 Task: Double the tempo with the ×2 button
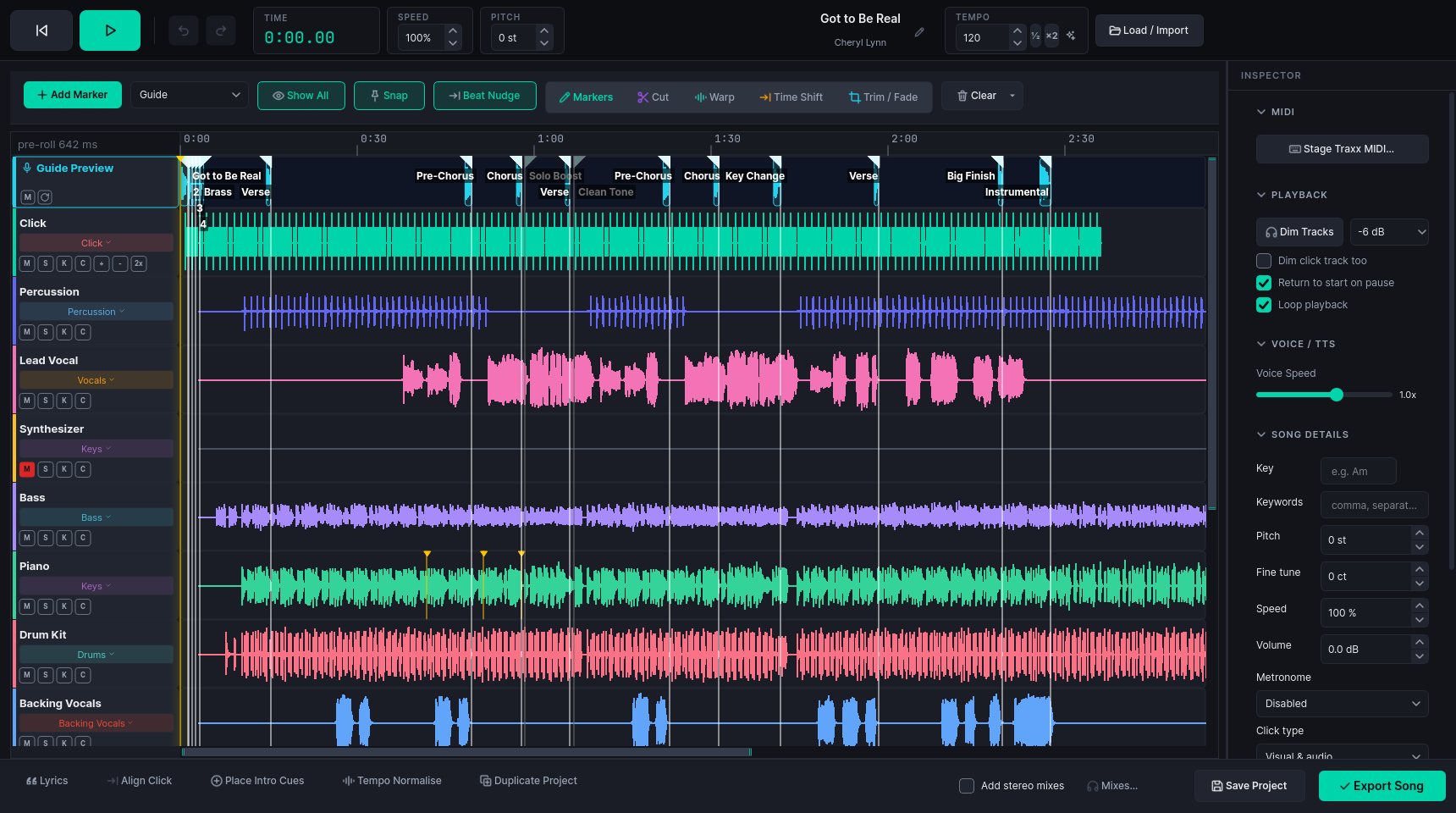(1051, 36)
